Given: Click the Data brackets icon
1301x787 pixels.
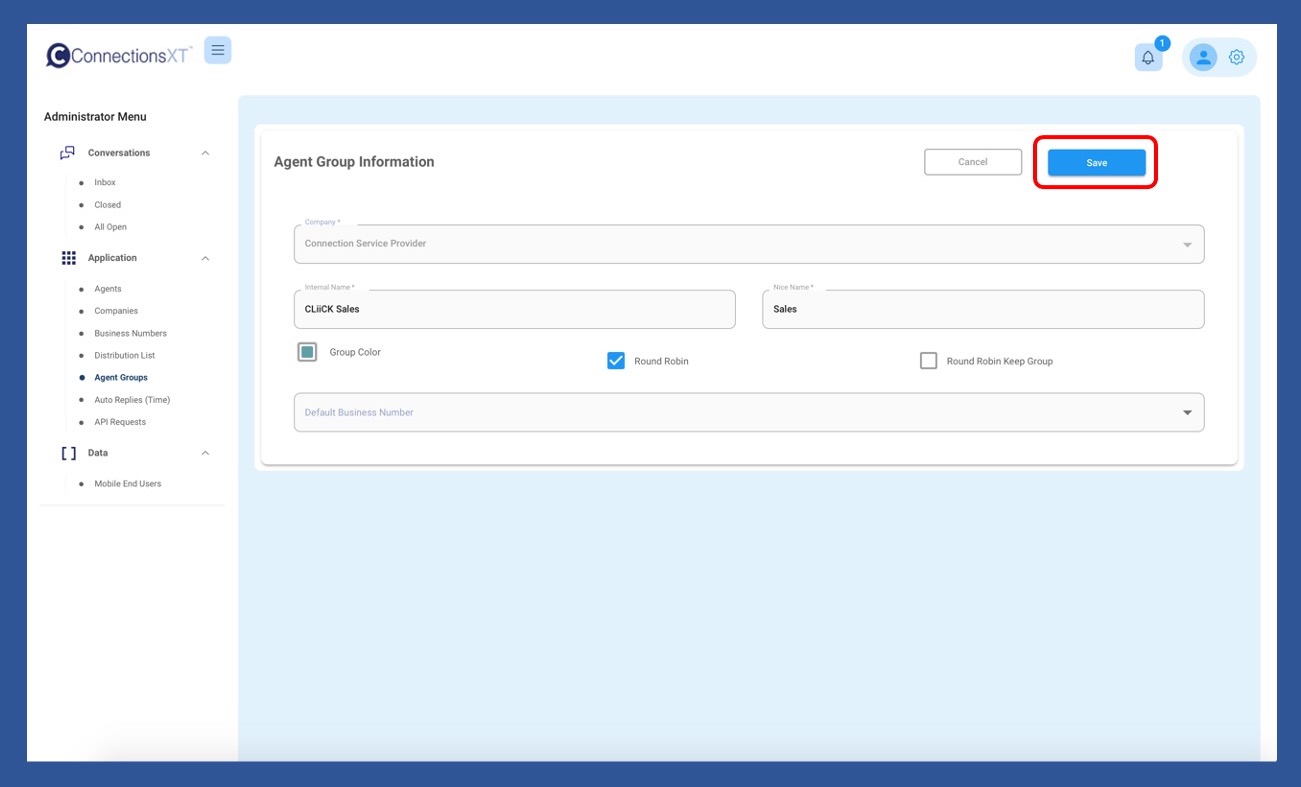Looking at the screenshot, I should [x=68, y=453].
